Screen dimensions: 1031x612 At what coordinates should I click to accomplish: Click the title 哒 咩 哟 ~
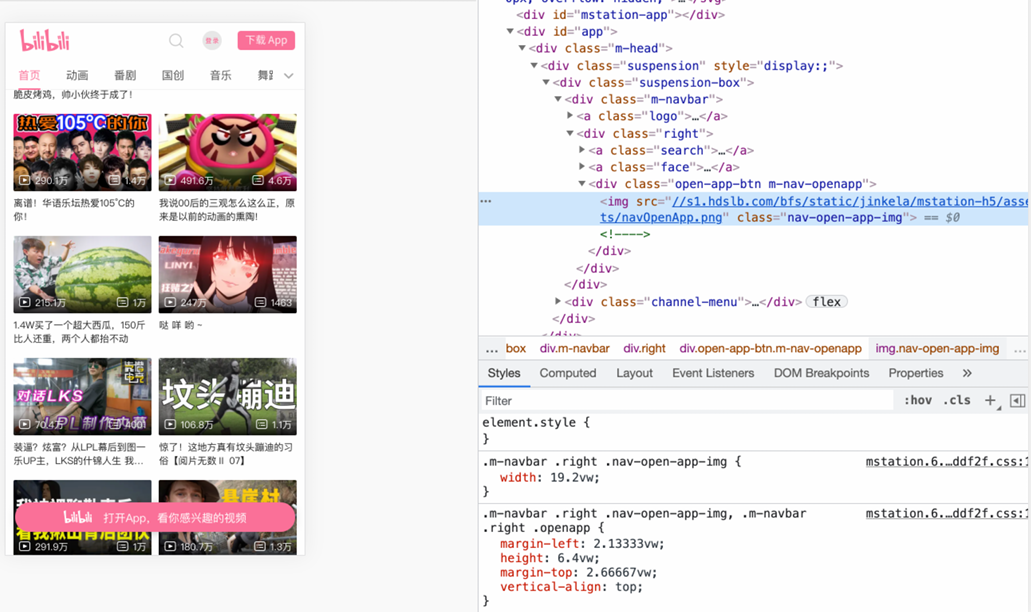pos(181,325)
